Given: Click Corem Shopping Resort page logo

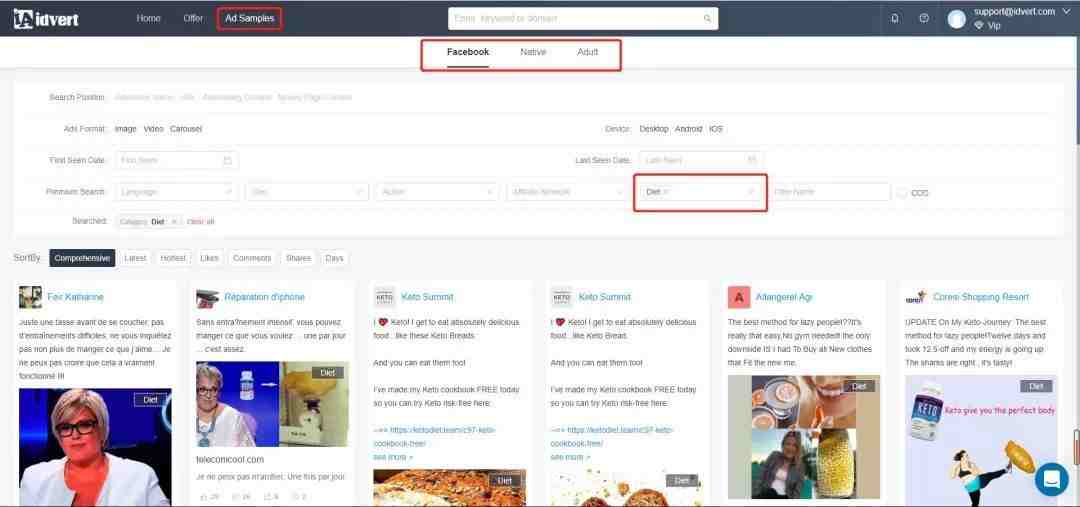Looking at the screenshot, I should [x=916, y=297].
